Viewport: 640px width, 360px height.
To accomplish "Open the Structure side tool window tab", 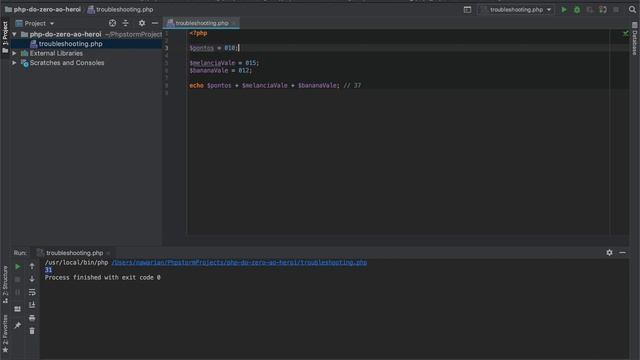I will click(x=5, y=284).
